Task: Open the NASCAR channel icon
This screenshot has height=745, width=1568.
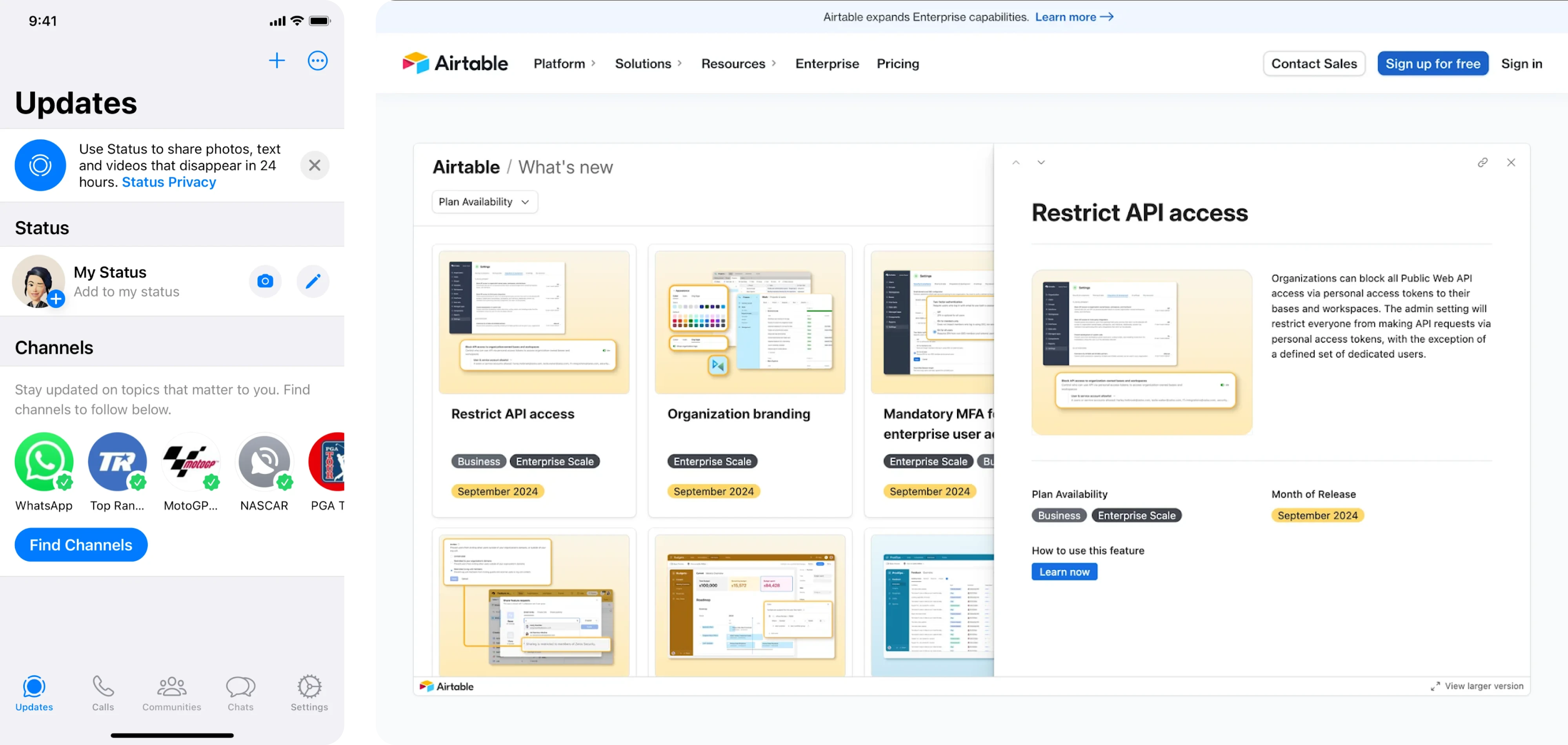Action: click(x=264, y=462)
